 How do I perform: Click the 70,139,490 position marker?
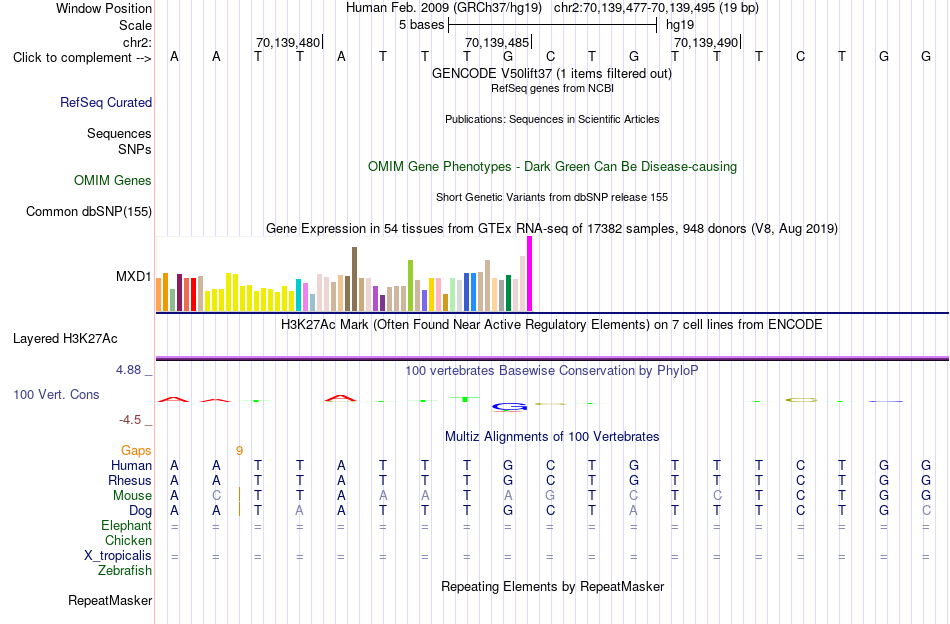[706, 42]
